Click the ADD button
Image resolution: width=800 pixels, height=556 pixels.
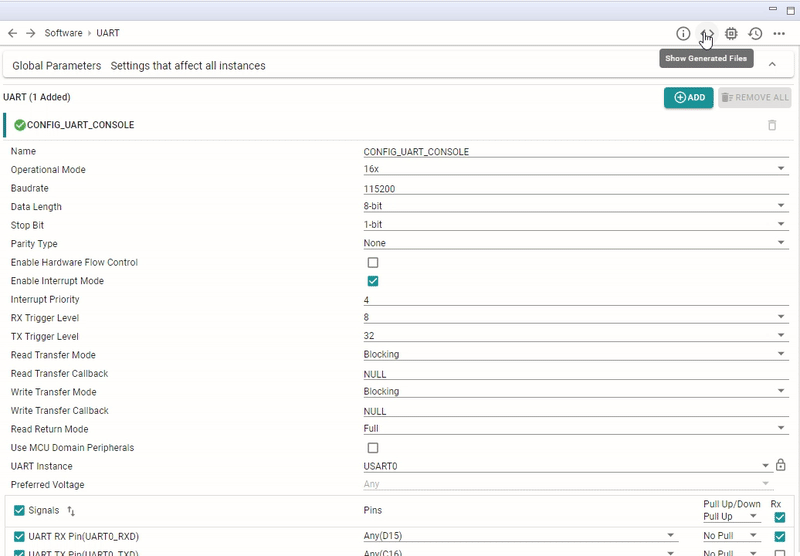pos(688,97)
